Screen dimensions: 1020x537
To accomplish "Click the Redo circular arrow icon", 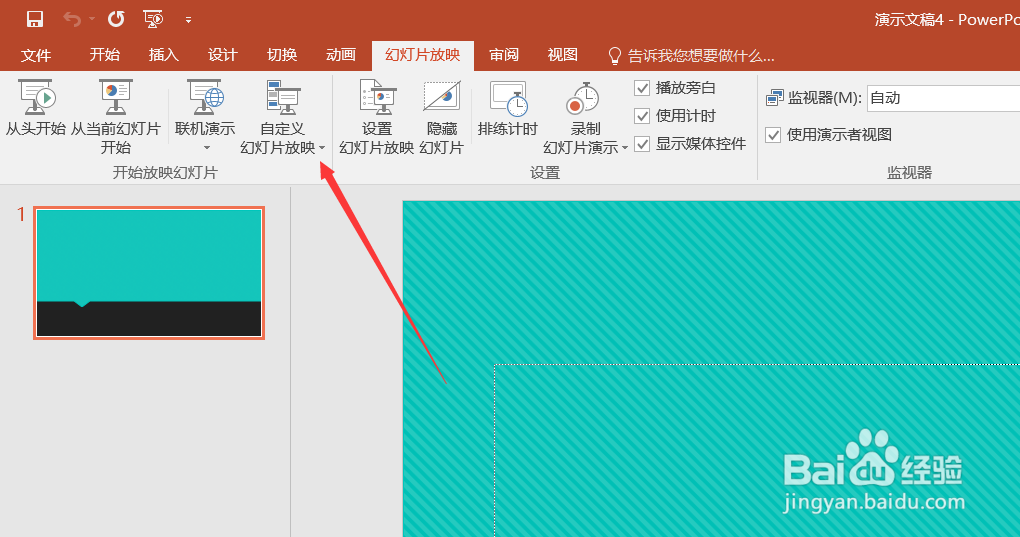I will pos(116,20).
